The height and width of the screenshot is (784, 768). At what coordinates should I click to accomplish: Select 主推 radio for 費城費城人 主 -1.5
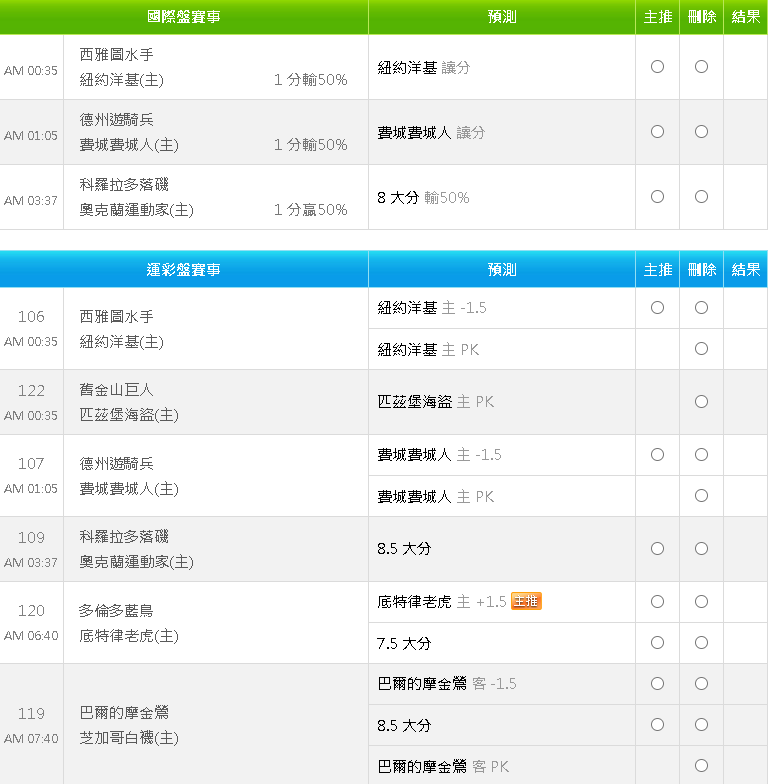point(657,454)
